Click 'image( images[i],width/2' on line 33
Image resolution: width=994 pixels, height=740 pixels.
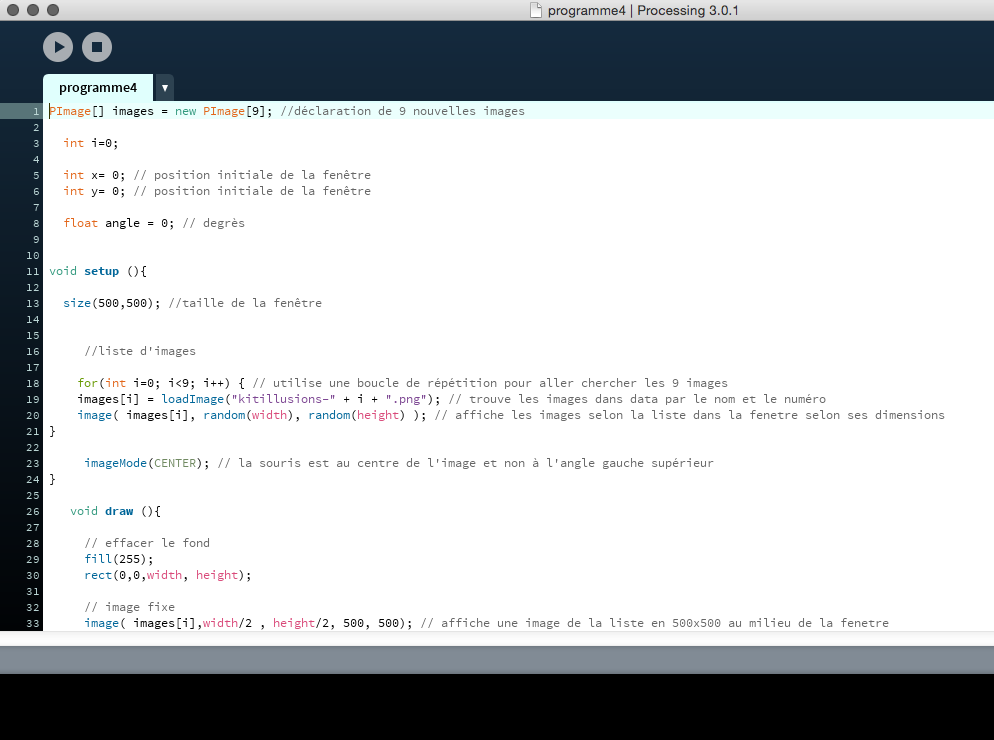coord(168,623)
